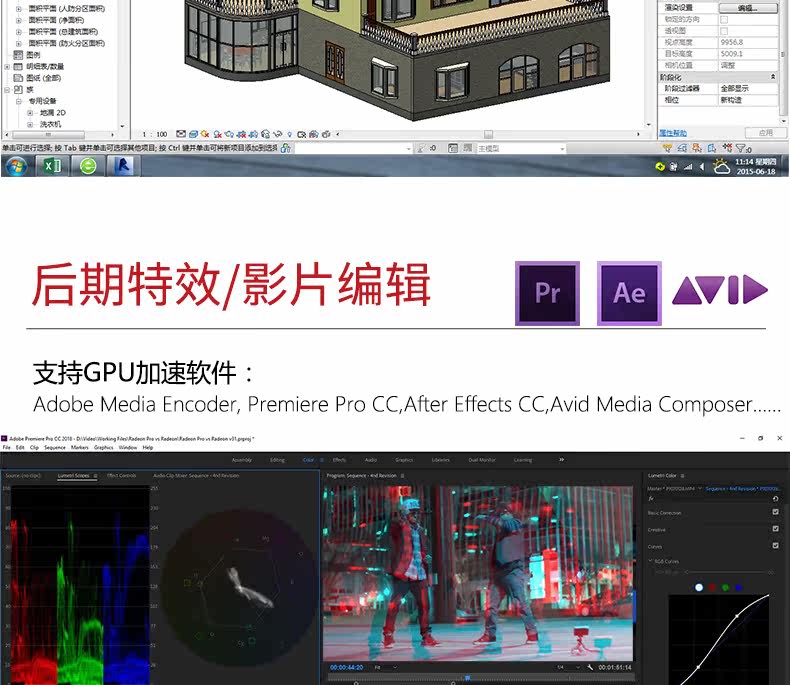This screenshot has width=790, height=685.
Task: Click the 编辑... button in Revit properties
Action: [x=748, y=8]
